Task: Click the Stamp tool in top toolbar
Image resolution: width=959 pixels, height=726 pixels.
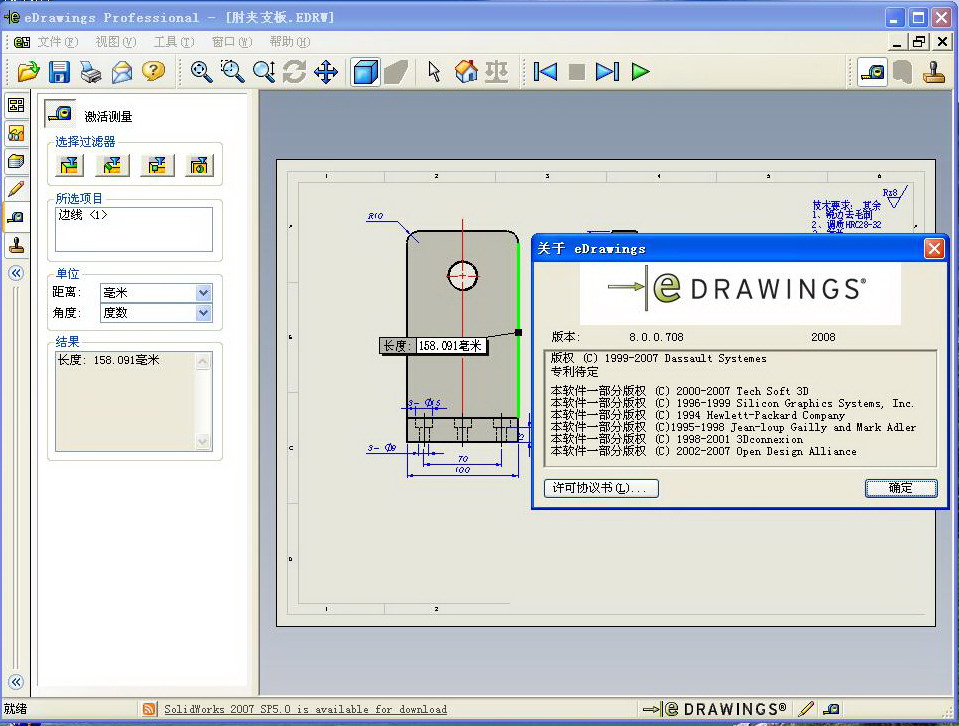Action: [x=934, y=72]
